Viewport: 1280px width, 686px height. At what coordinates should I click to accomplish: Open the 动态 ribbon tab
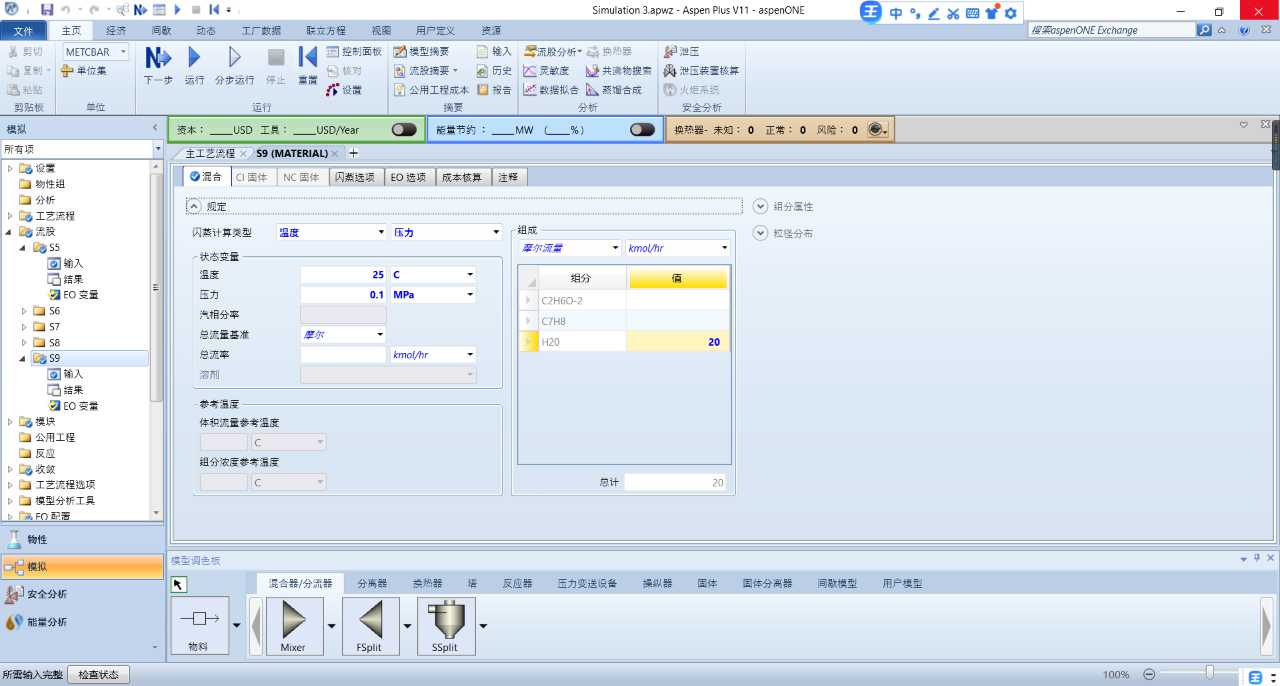click(206, 30)
